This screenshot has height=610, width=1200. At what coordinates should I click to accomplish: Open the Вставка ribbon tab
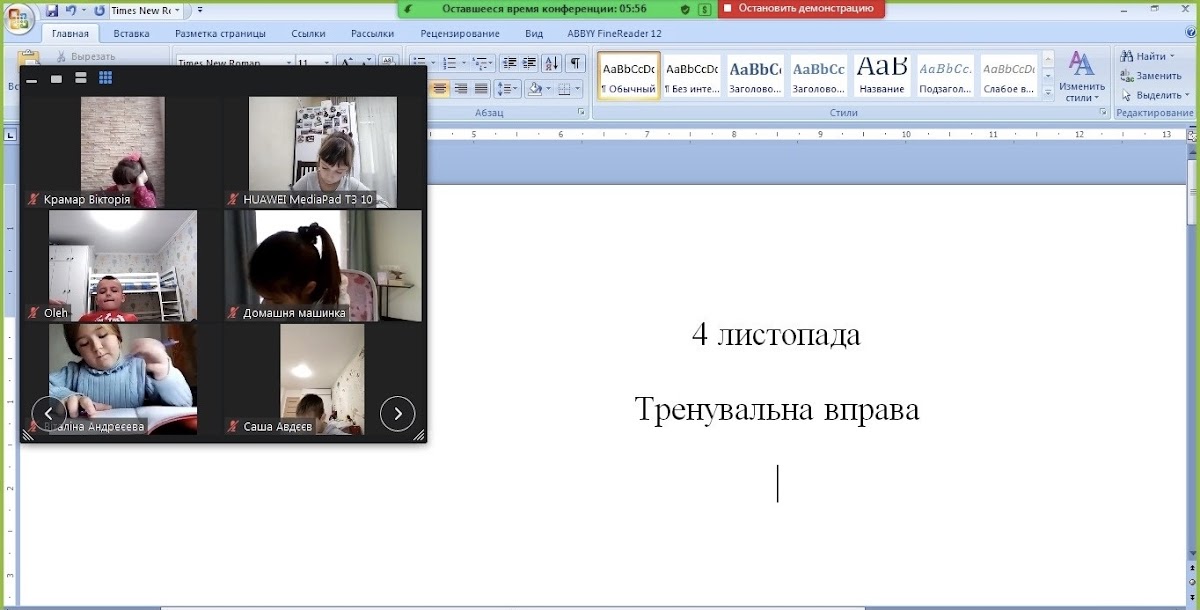click(x=131, y=33)
